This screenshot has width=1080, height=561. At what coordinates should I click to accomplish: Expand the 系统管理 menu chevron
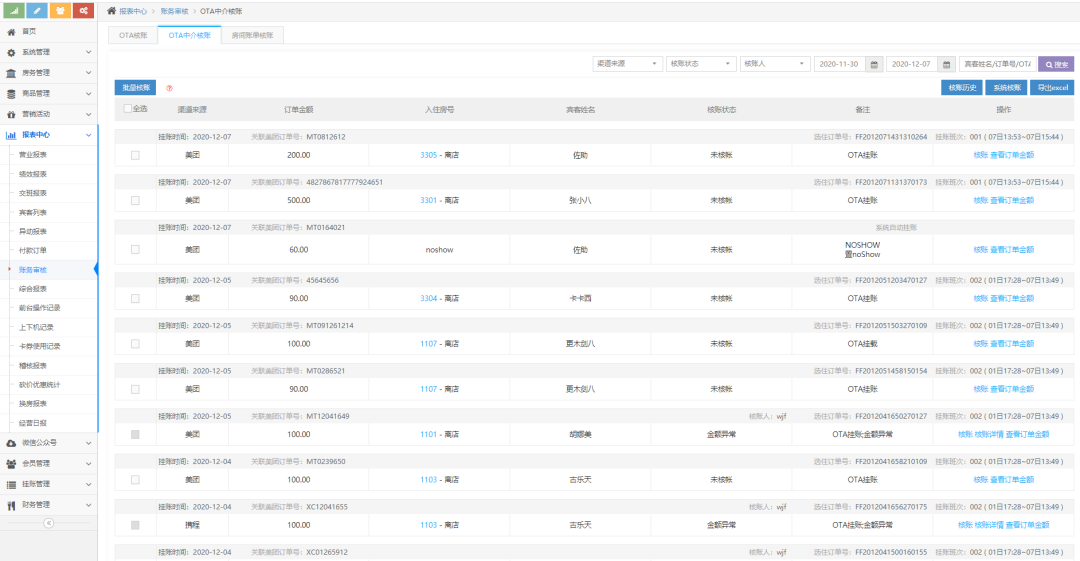[x=88, y=52]
